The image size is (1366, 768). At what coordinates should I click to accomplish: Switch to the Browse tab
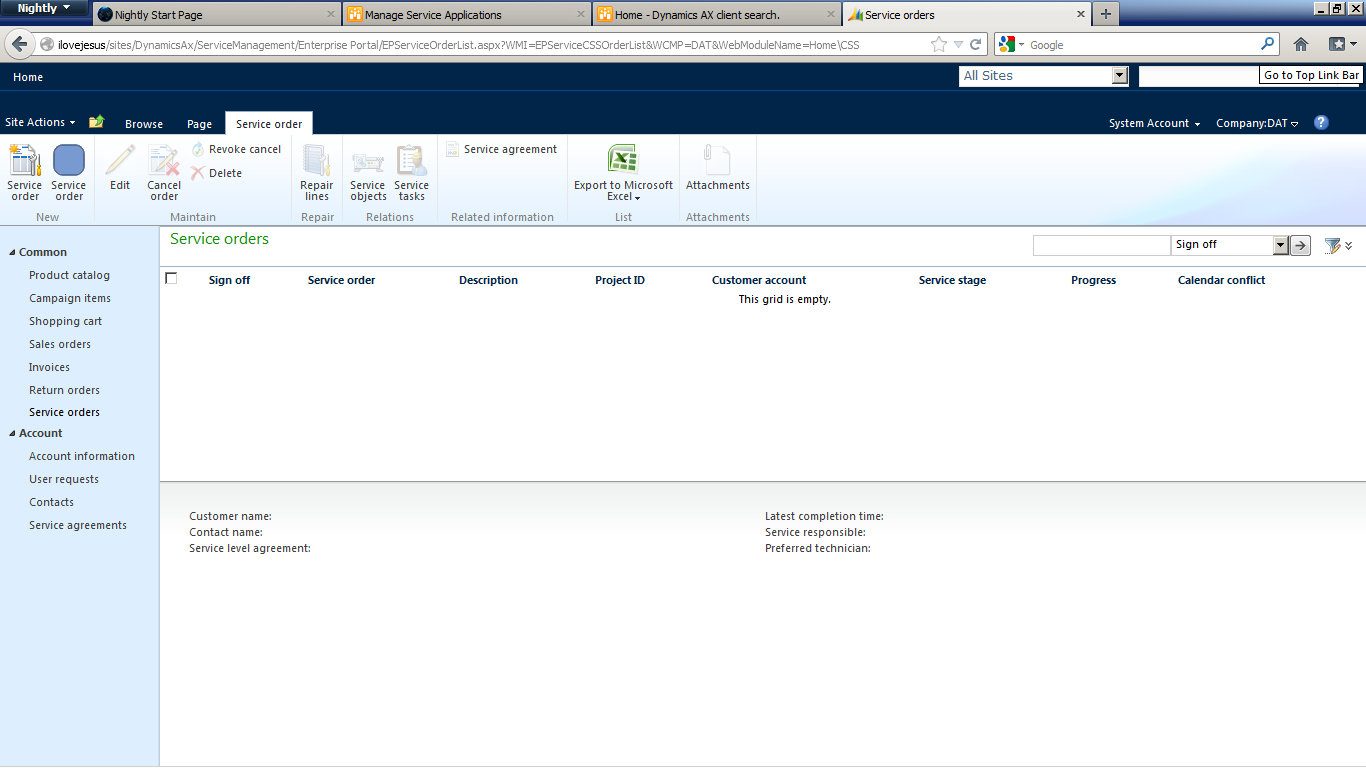(143, 122)
